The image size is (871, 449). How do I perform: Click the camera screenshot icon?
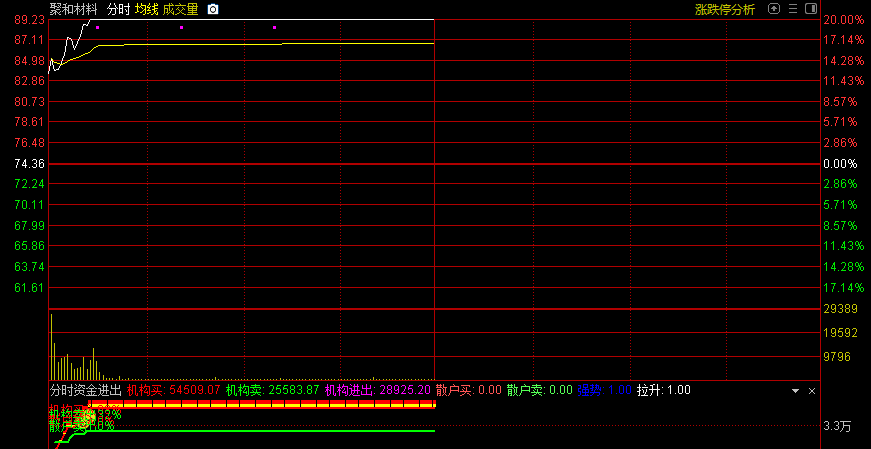pos(212,9)
